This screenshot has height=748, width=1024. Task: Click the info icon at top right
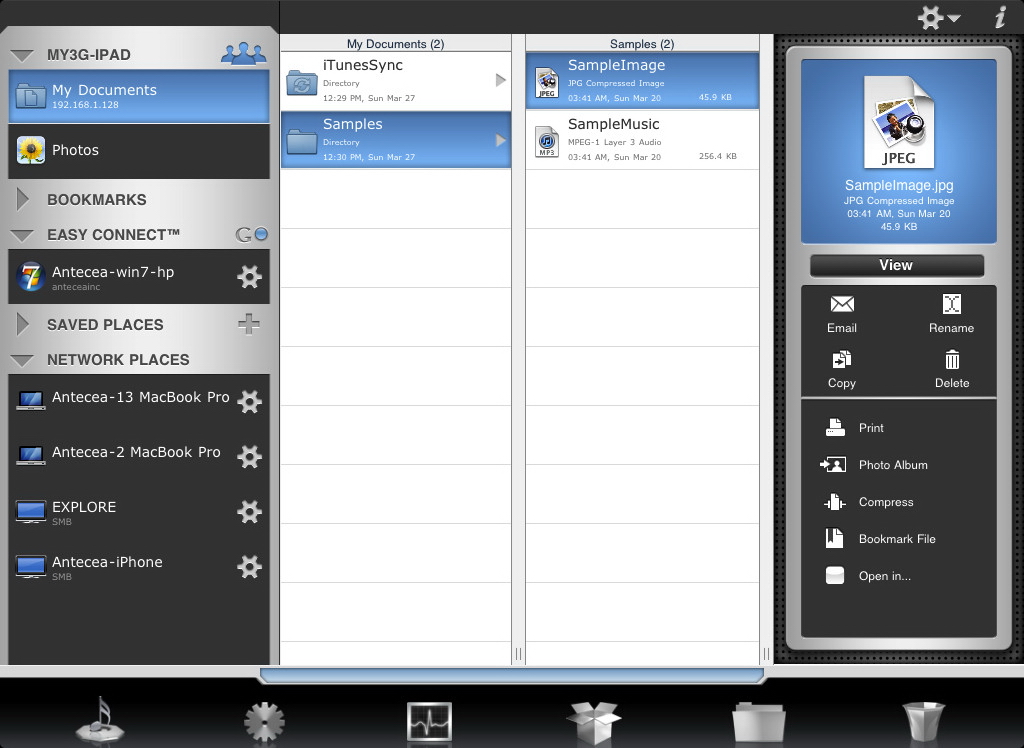(x=999, y=17)
